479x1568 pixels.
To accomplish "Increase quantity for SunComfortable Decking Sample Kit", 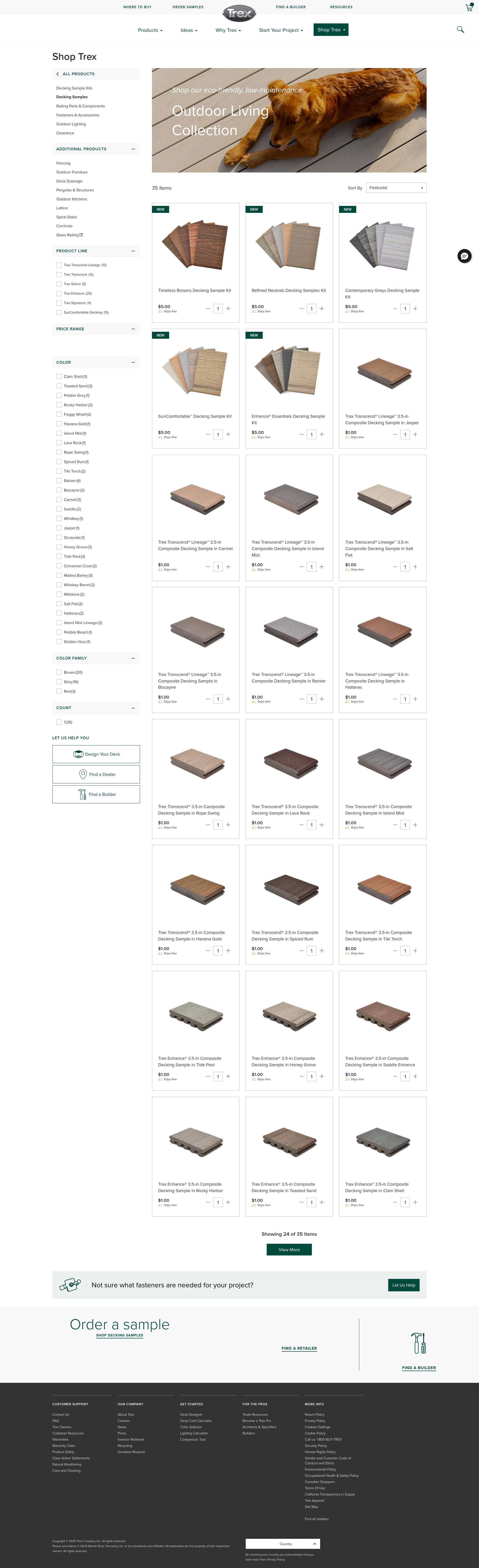I will 228,435.
